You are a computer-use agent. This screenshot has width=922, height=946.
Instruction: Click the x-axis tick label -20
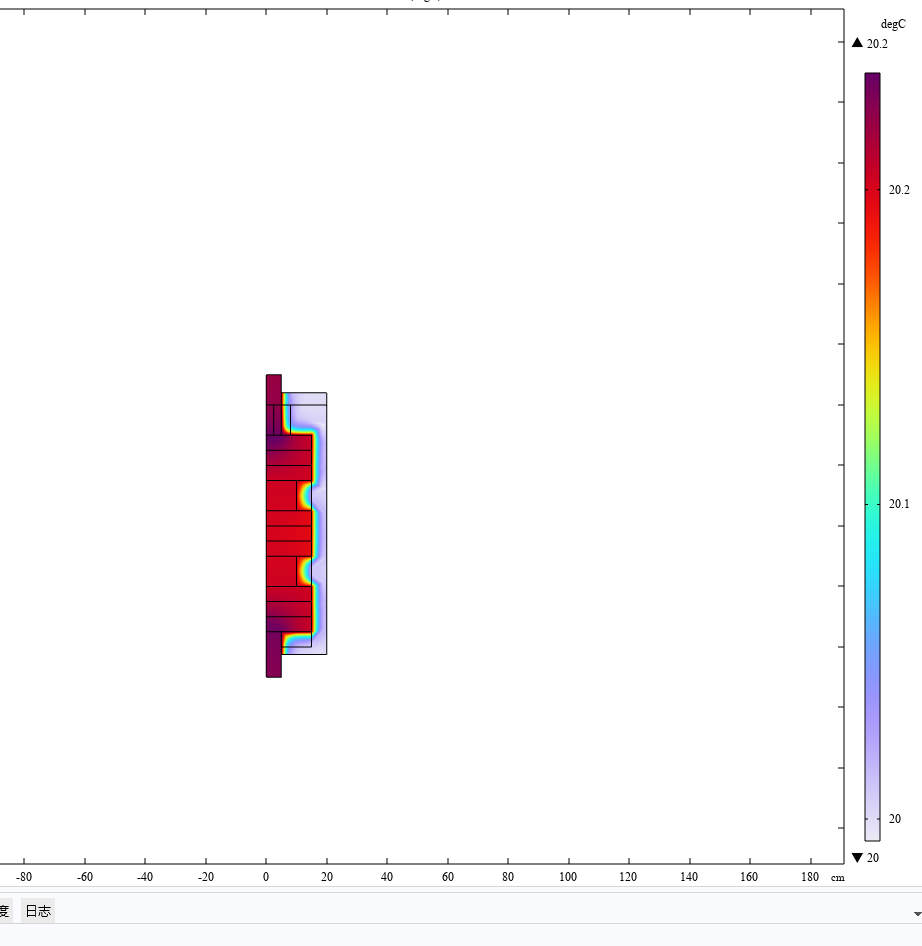pyautogui.click(x=206, y=877)
